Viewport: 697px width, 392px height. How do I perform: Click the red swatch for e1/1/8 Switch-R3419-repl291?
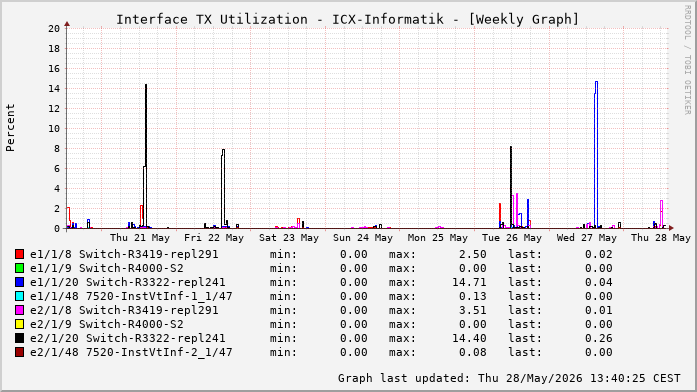[19, 254]
